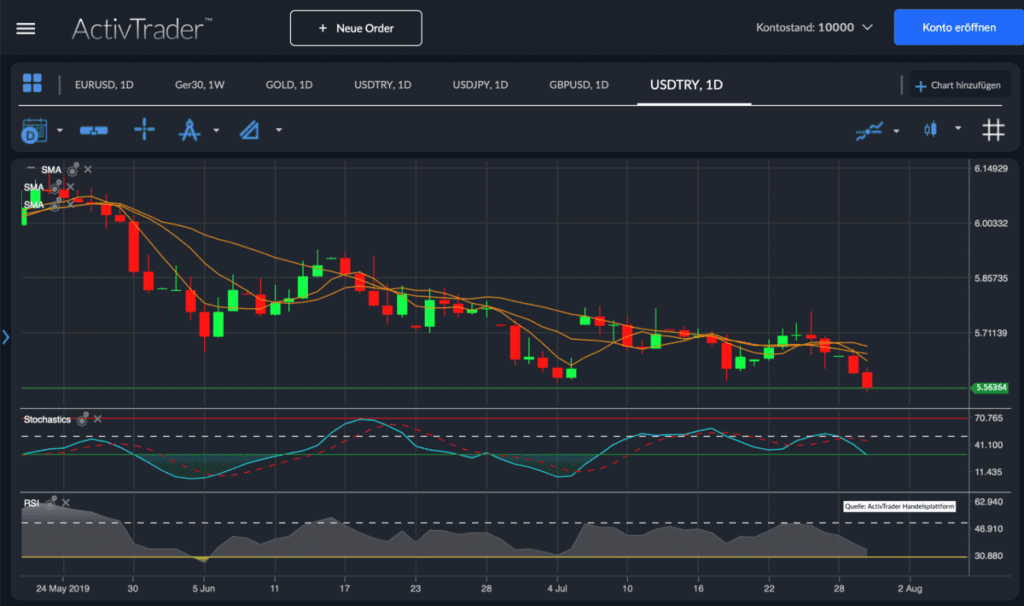This screenshot has width=1024, height=606.
Task: Click the 2 Aug date label
Action: (910, 588)
